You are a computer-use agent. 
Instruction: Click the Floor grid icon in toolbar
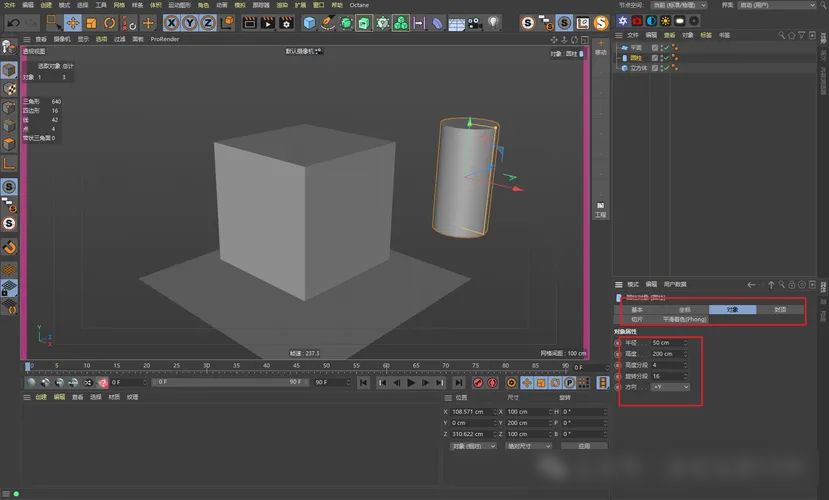[456, 23]
